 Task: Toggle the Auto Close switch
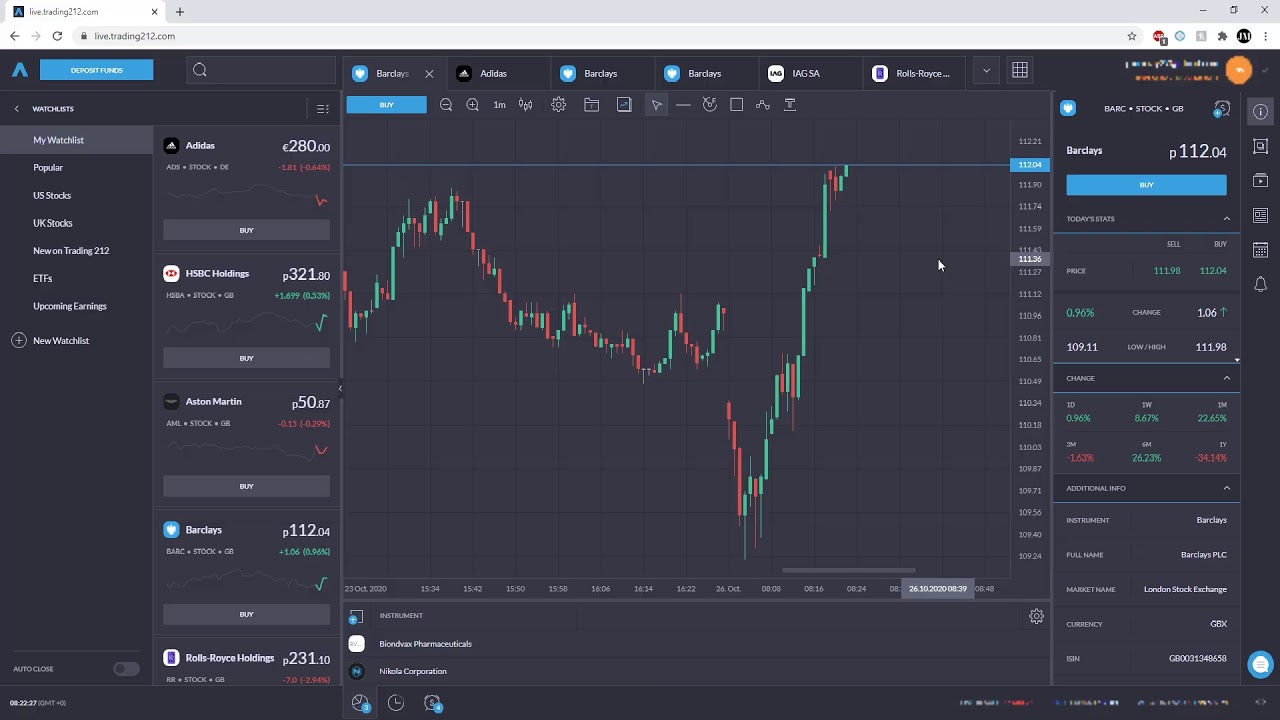click(x=126, y=669)
